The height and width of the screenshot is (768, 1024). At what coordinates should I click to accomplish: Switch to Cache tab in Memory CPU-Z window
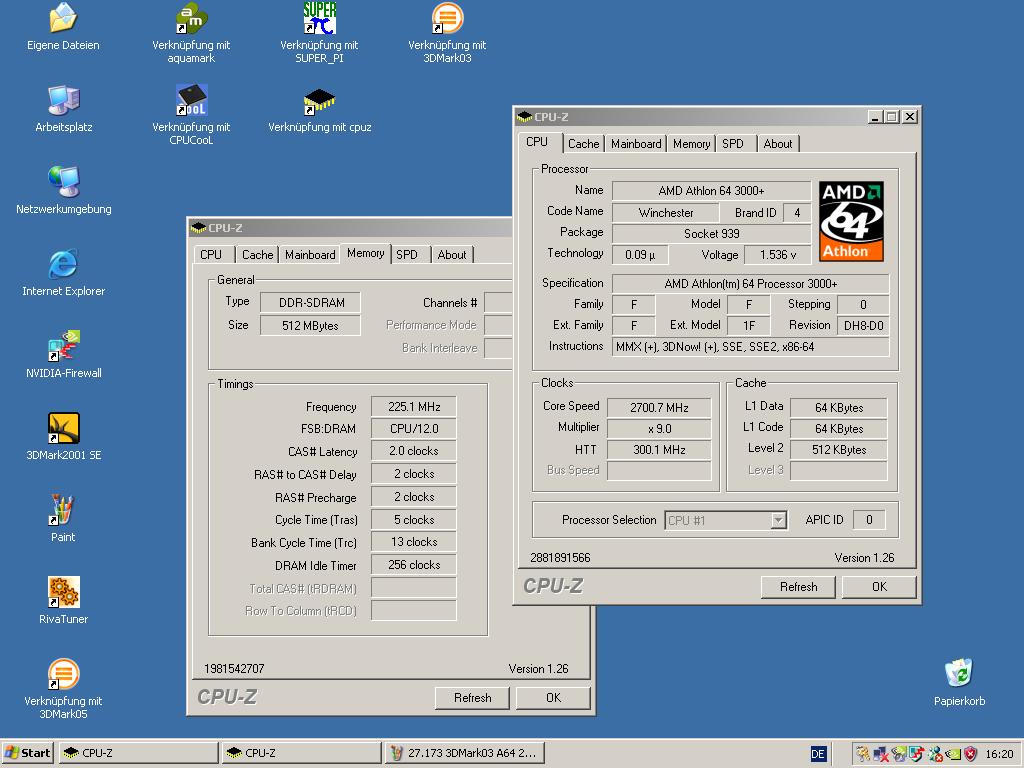coord(257,255)
